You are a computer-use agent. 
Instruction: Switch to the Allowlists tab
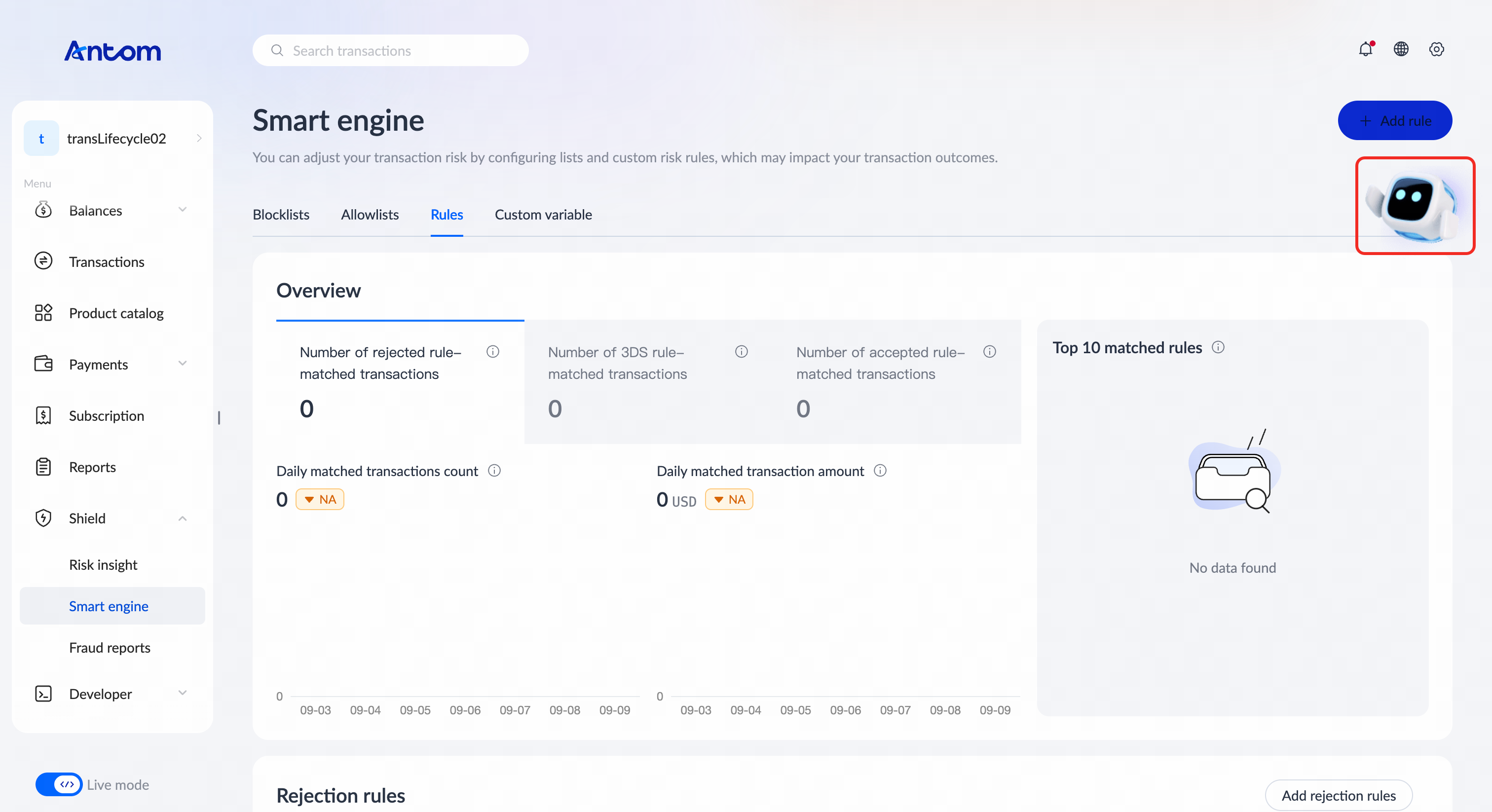point(370,215)
